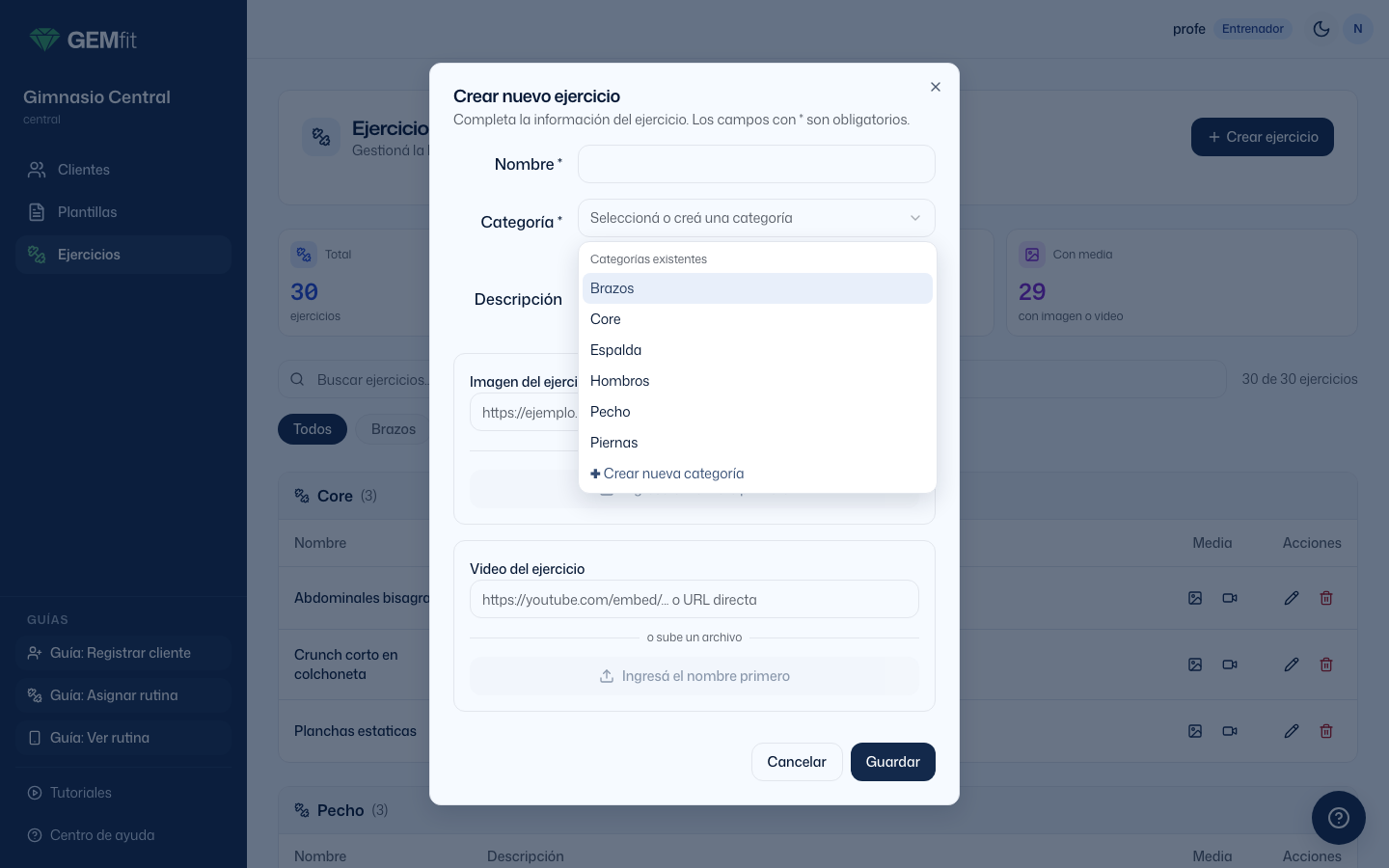Click the Video del ejercicio URL field
This screenshot has height=868, width=1389.
(x=694, y=599)
